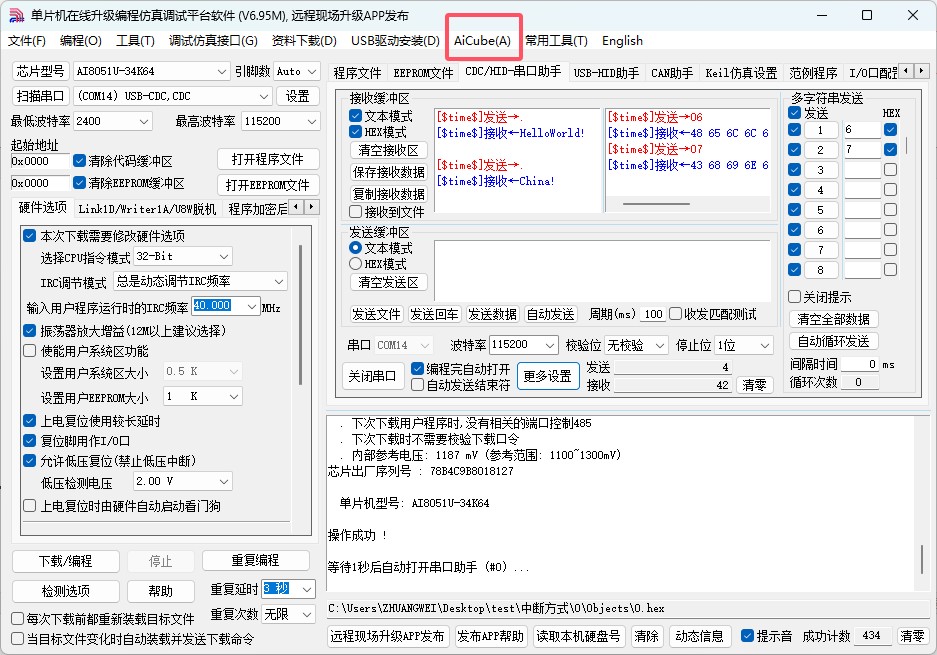Click the 下载/编程 button
937x655 pixels.
coord(66,561)
